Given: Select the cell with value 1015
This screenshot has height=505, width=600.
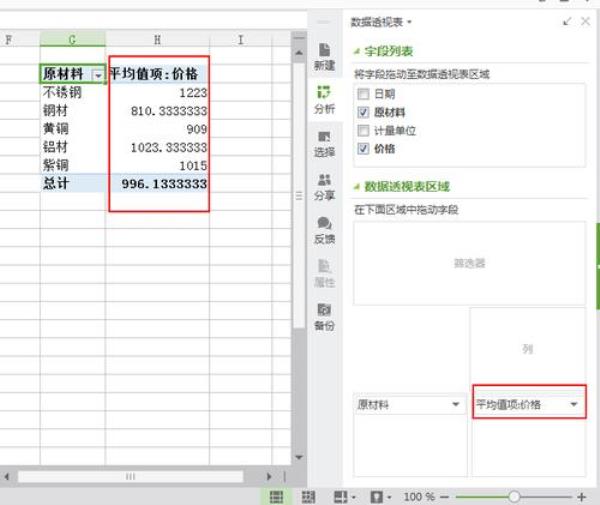Looking at the screenshot, I should 157,165.
